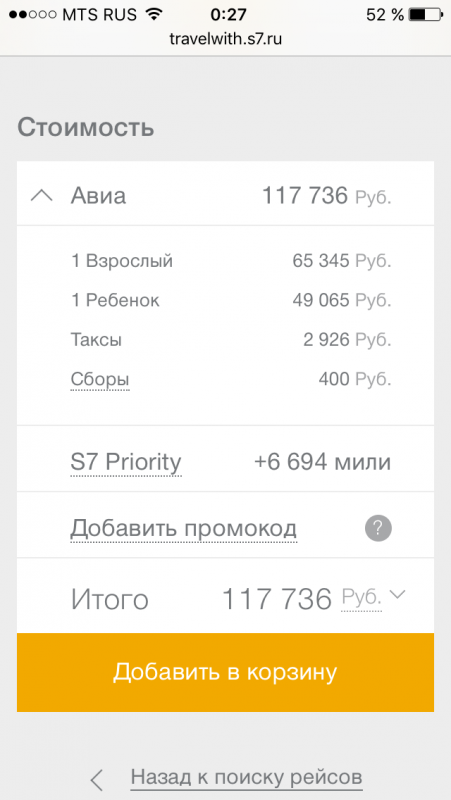
Task: Tap the promo code help question icon
Action: [x=378, y=529]
